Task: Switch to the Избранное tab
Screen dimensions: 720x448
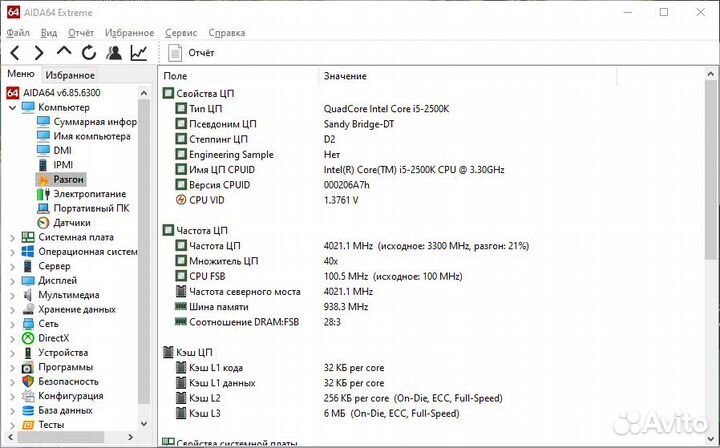Action: coord(70,75)
